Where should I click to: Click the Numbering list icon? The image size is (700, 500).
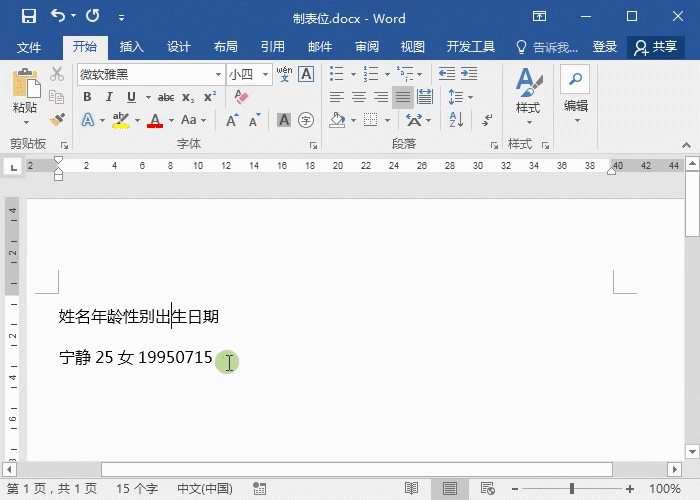(x=371, y=74)
